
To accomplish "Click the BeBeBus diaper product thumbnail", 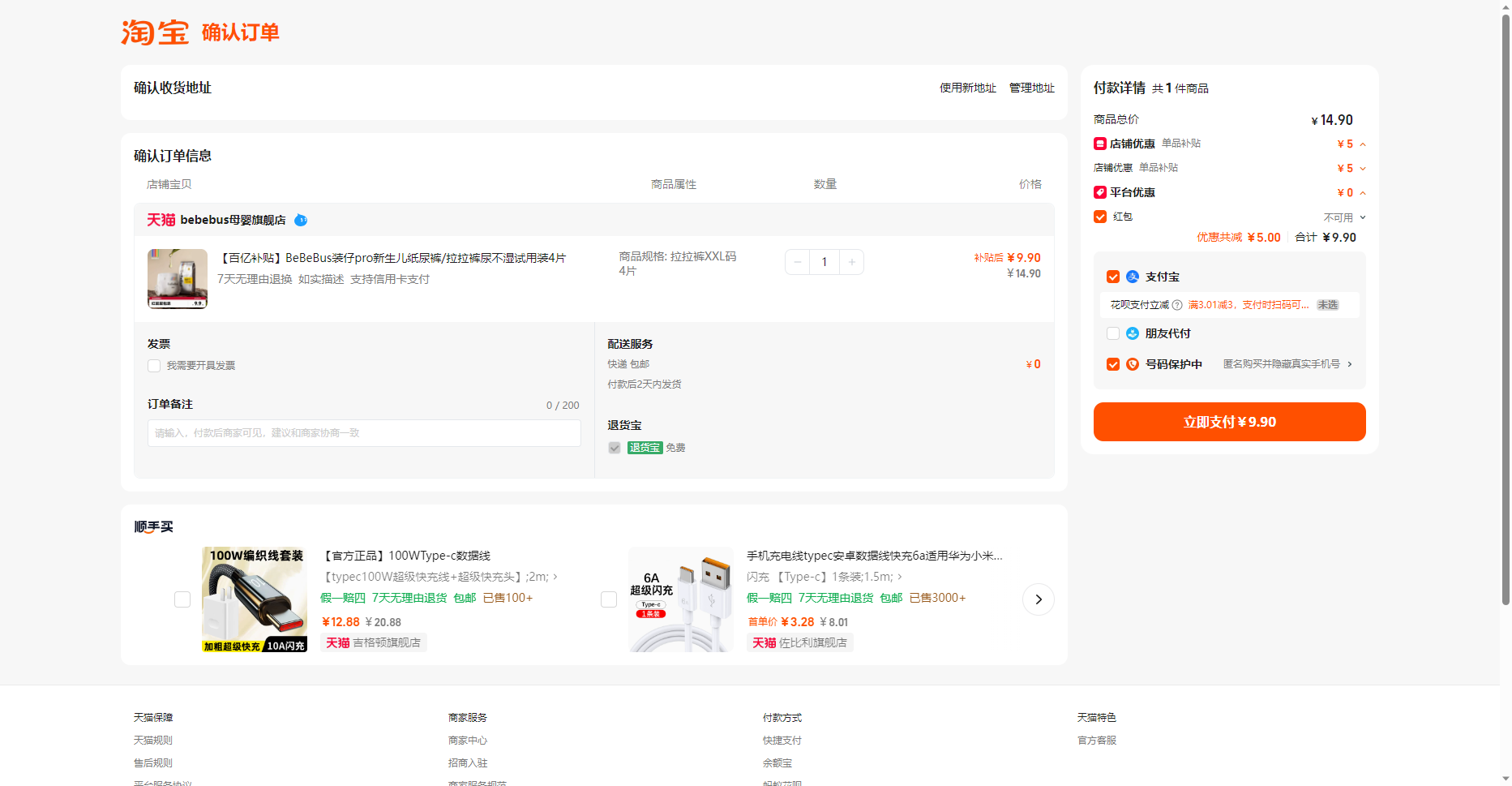I will (x=178, y=279).
